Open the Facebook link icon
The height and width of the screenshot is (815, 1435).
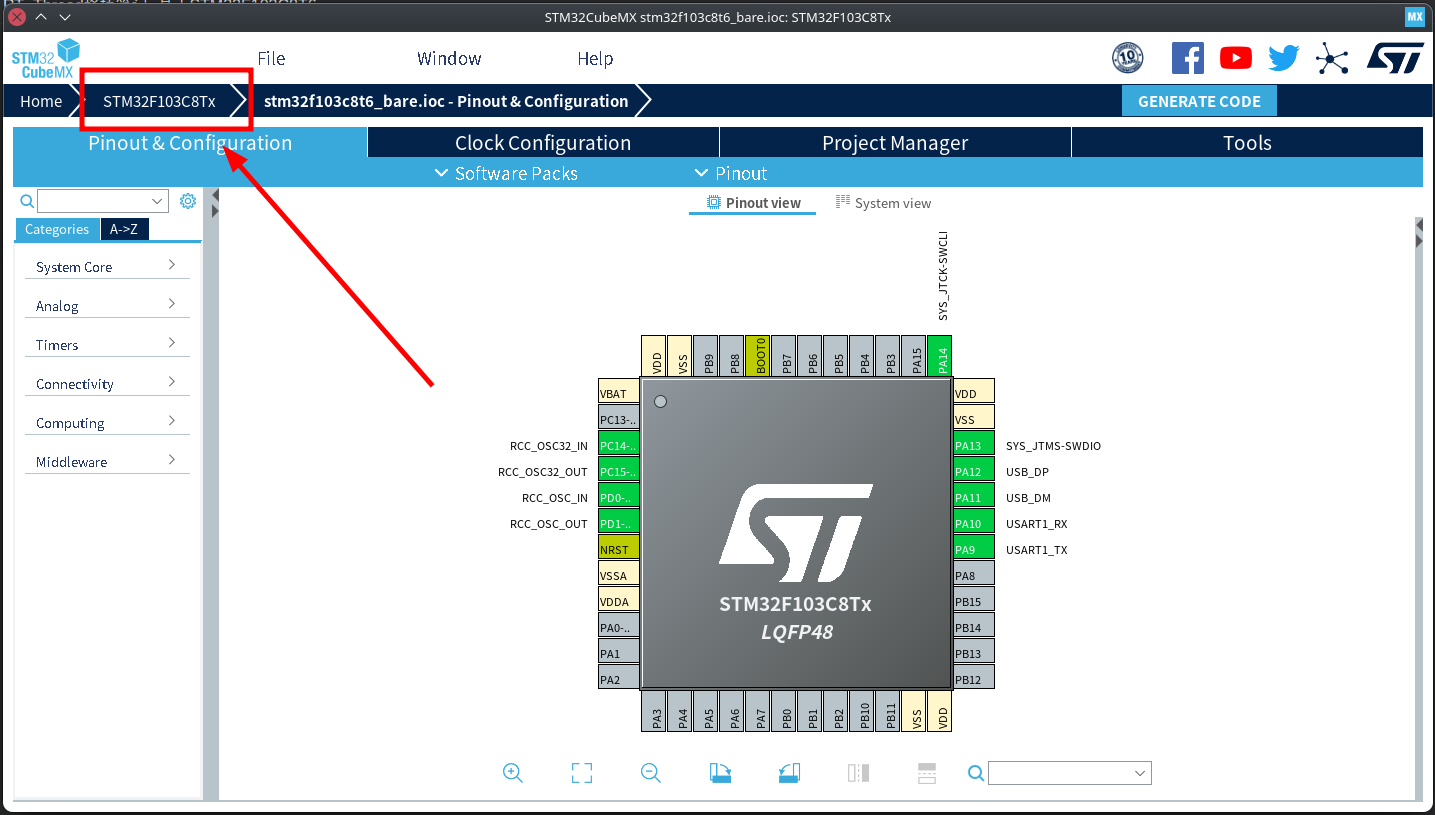point(1187,58)
